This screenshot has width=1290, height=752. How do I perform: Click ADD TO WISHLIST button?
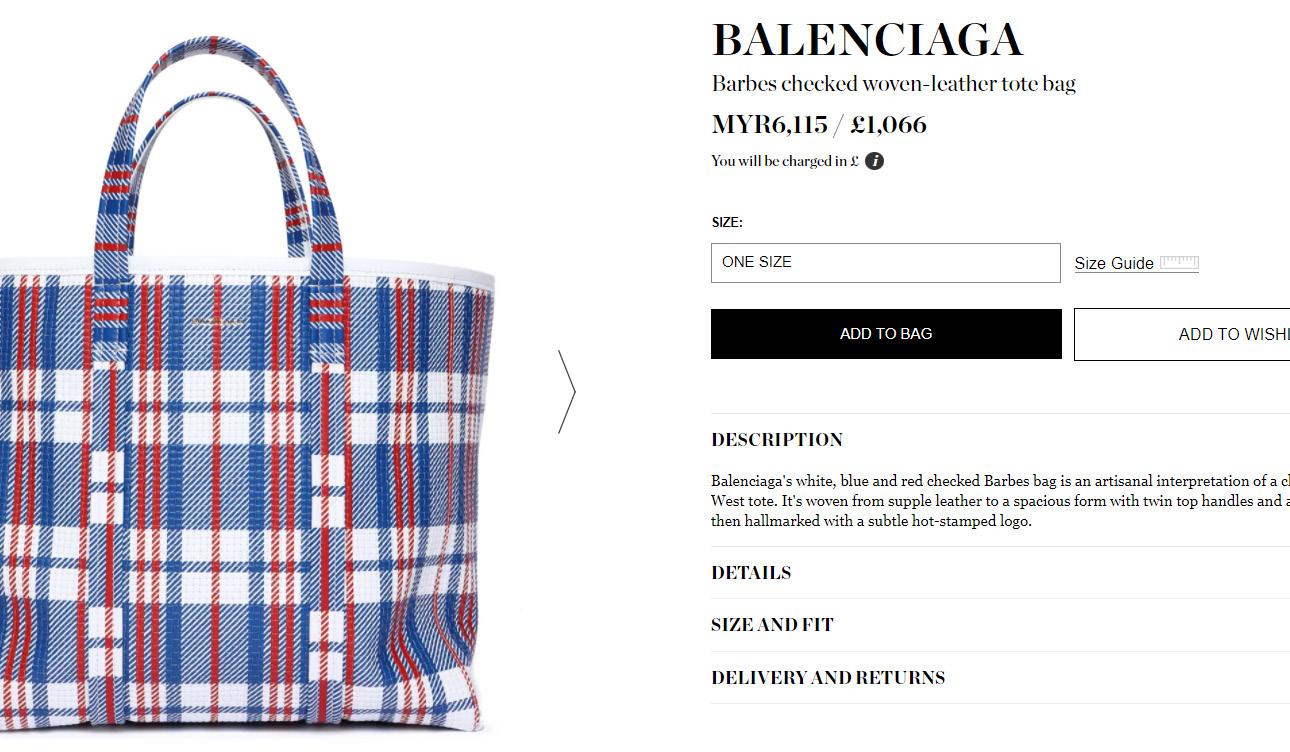point(1182,334)
